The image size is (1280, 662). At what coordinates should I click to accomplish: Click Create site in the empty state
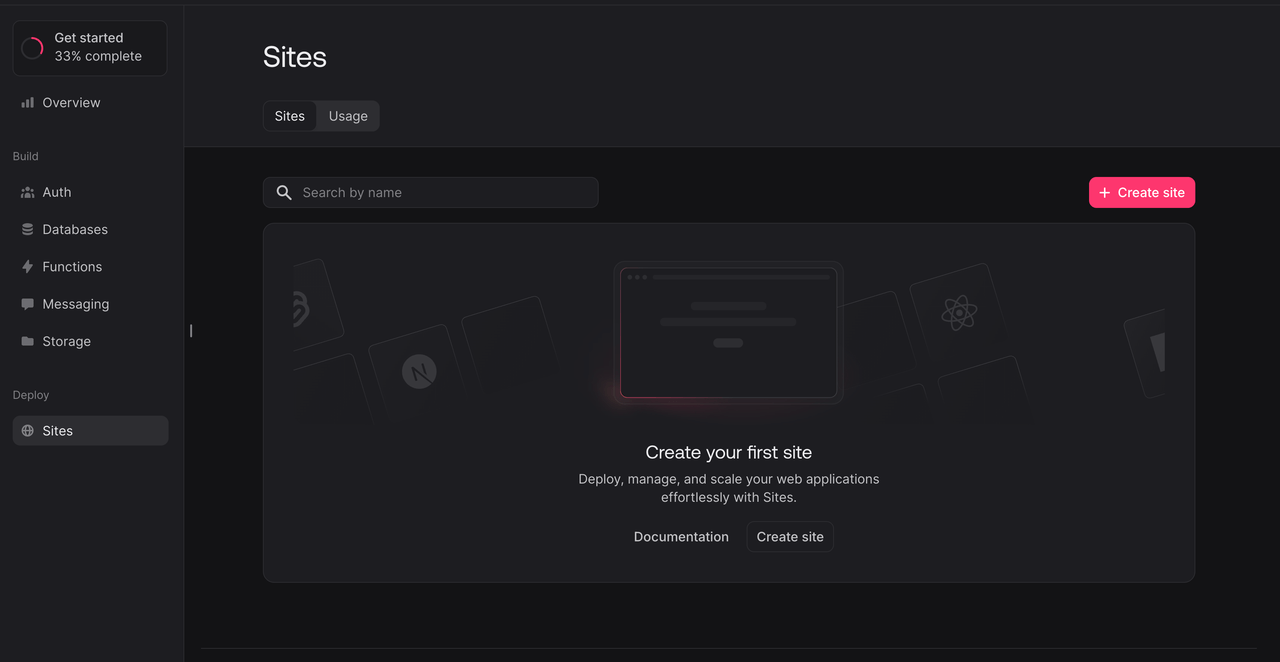click(x=789, y=536)
